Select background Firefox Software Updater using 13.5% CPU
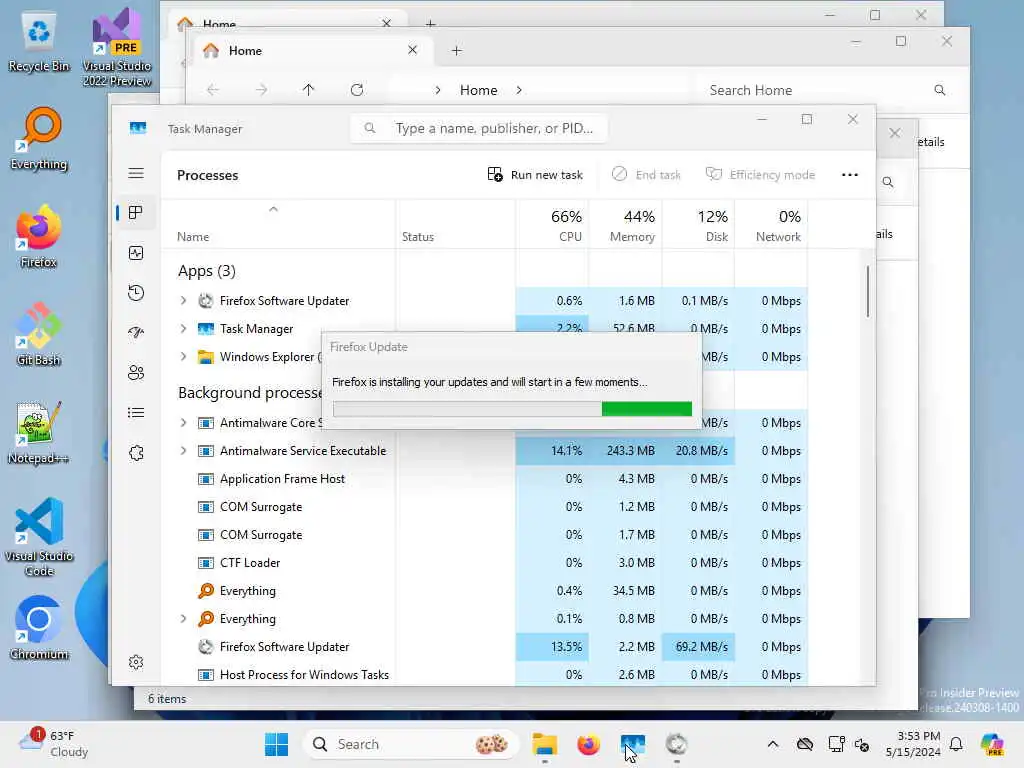The height and width of the screenshot is (768, 1024). click(x=485, y=647)
